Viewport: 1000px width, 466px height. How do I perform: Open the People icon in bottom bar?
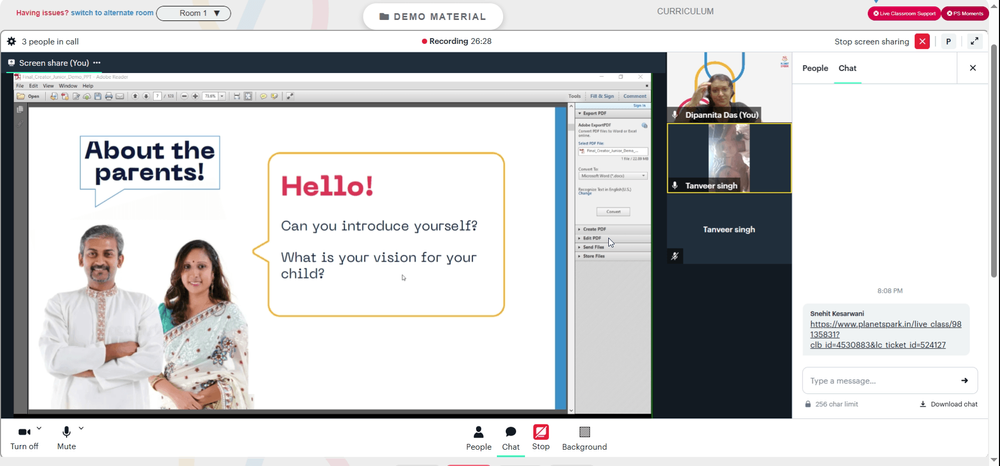pos(478,432)
